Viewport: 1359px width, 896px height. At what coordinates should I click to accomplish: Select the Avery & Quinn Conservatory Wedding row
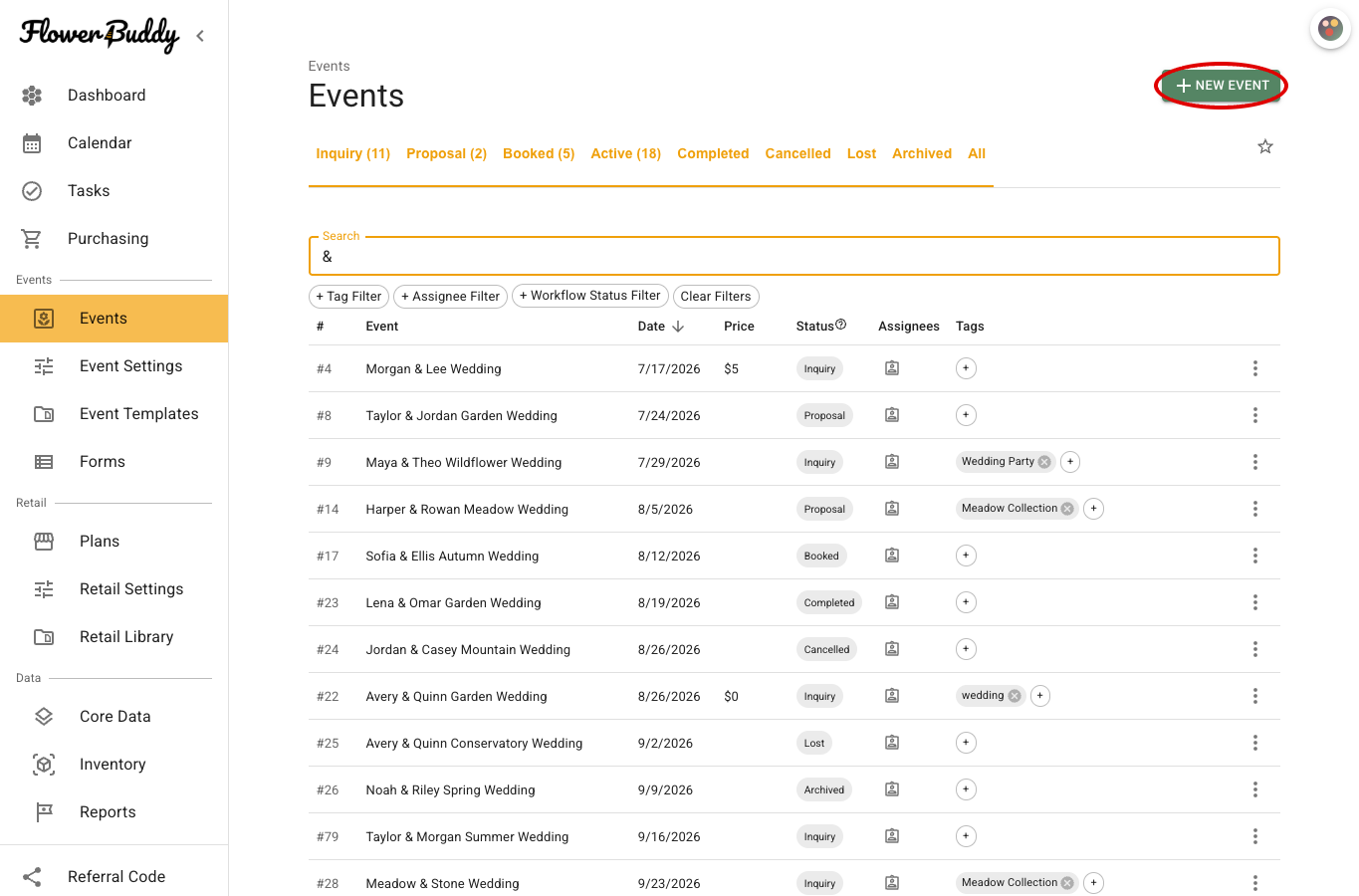pos(793,743)
